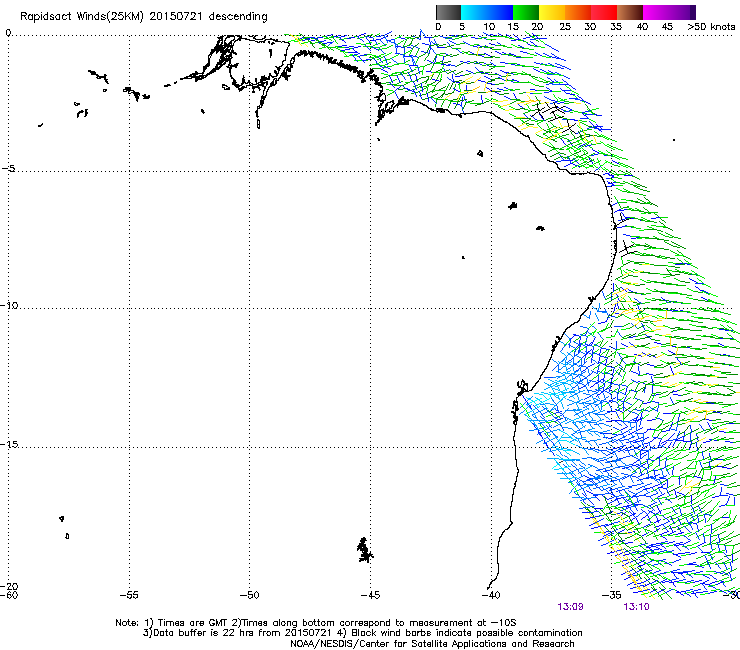The width and height of the screenshot is (740, 650).
Task: Click the green 15-20 knots color band
Action: pos(526,12)
